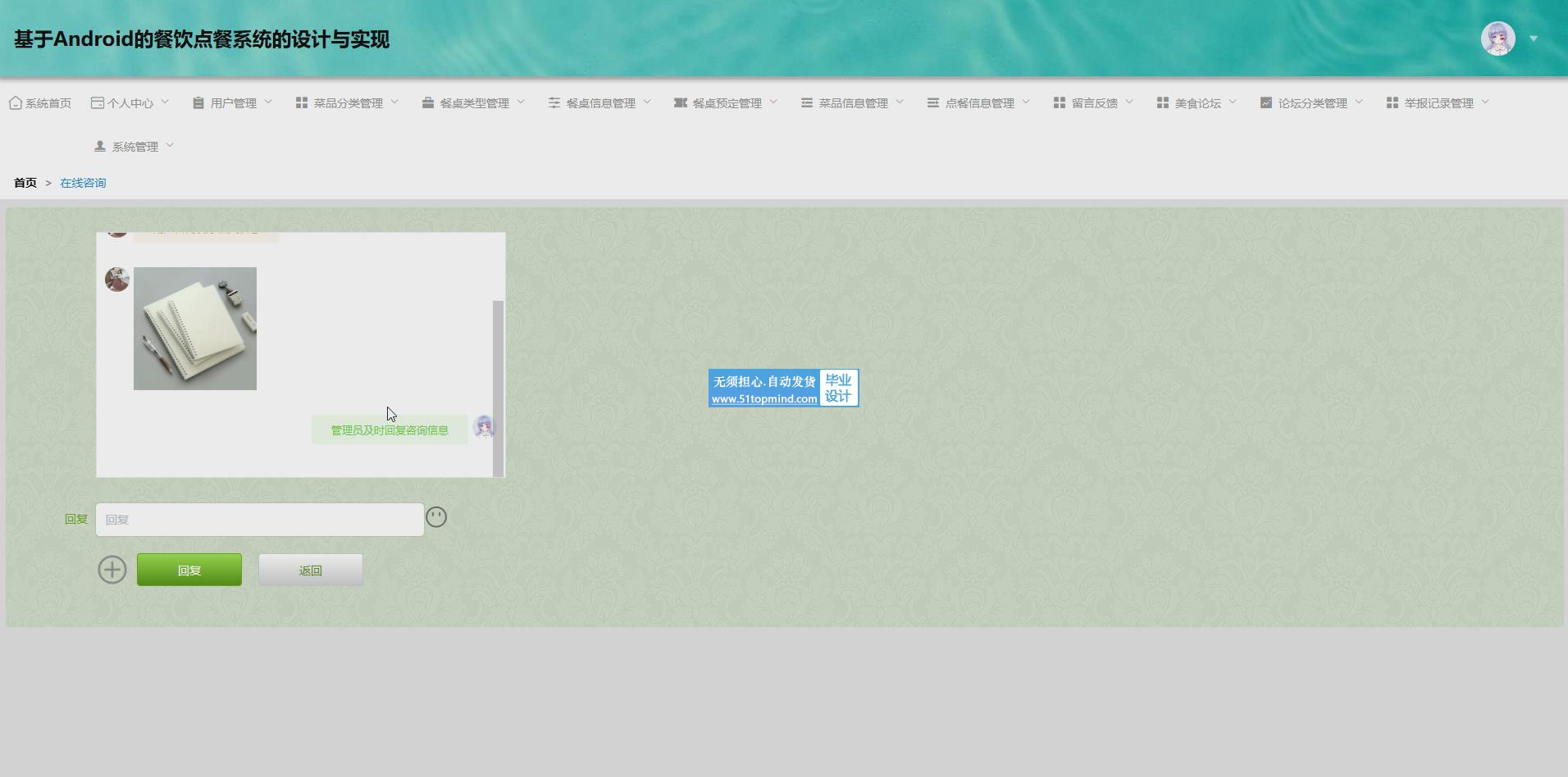Open the 留言反馈 menu
Screen dimensions: 1568x777
1093,103
